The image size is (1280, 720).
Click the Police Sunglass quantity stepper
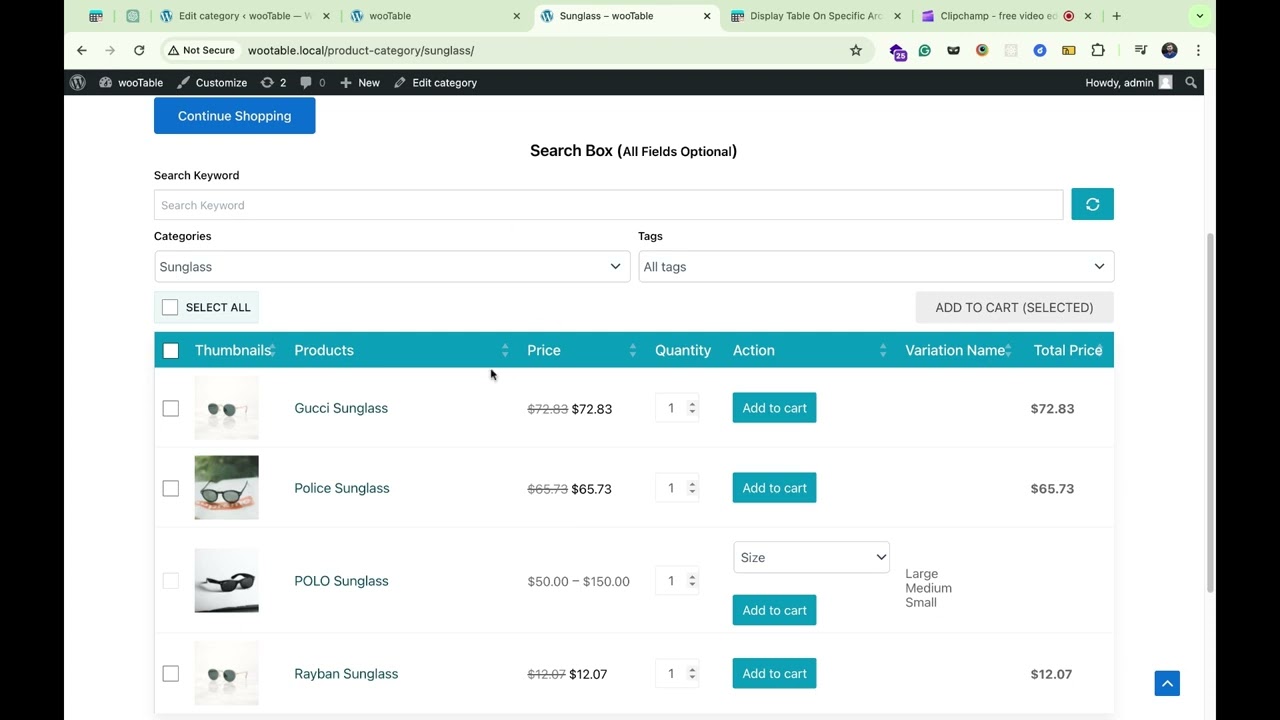(692, 488)
